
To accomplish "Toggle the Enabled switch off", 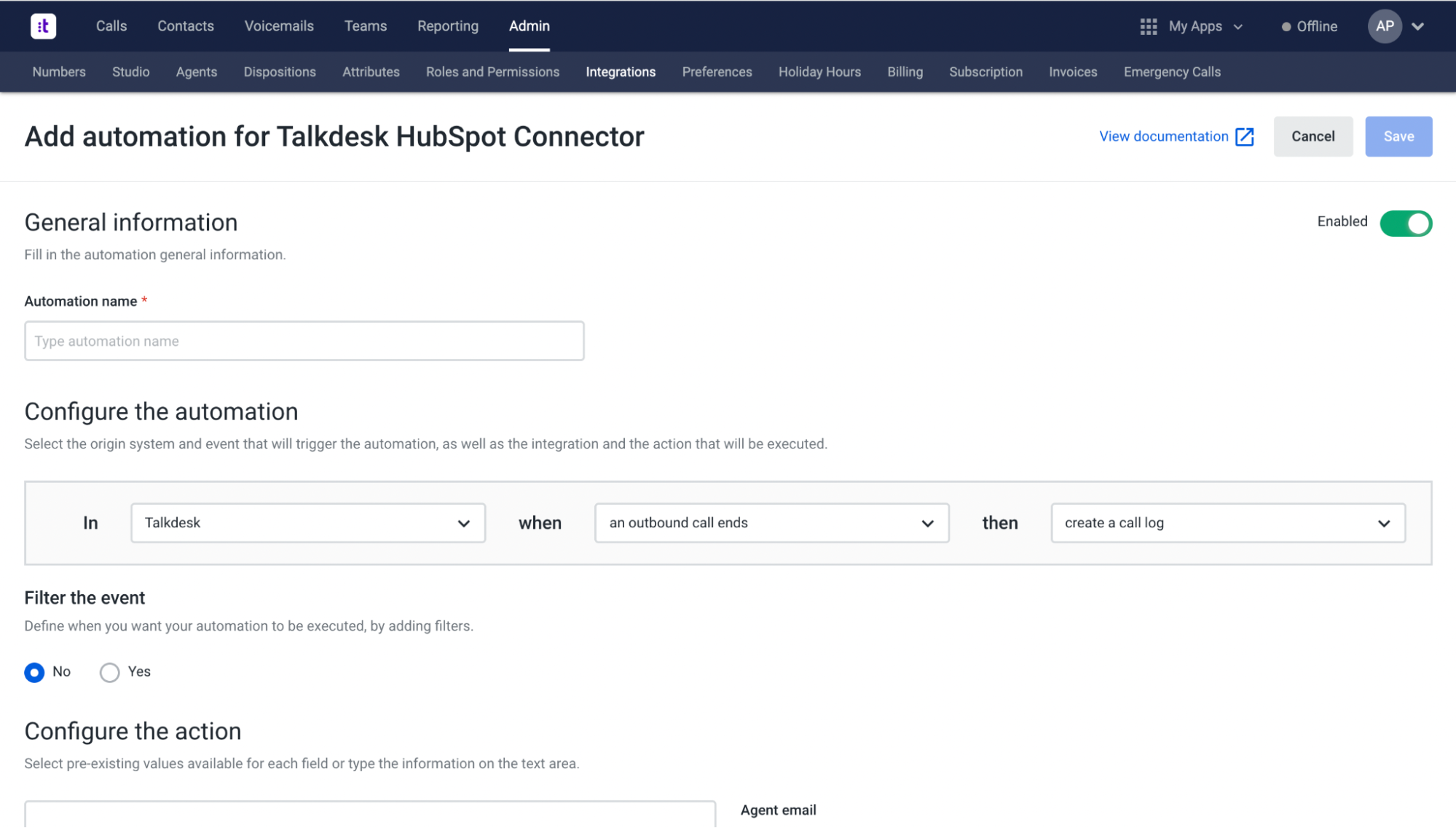I will (1405, 224).
